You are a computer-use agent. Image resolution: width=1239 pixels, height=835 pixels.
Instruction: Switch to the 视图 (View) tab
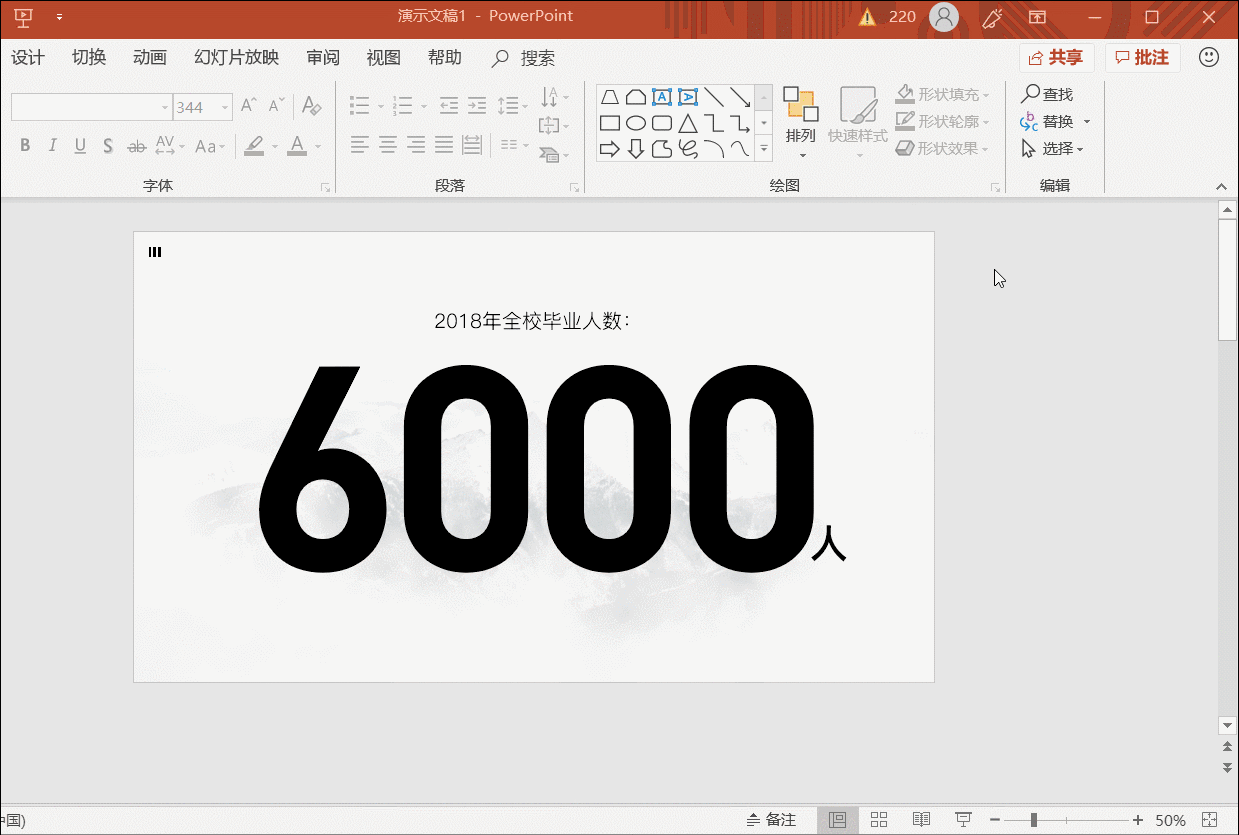pos(383,58)
